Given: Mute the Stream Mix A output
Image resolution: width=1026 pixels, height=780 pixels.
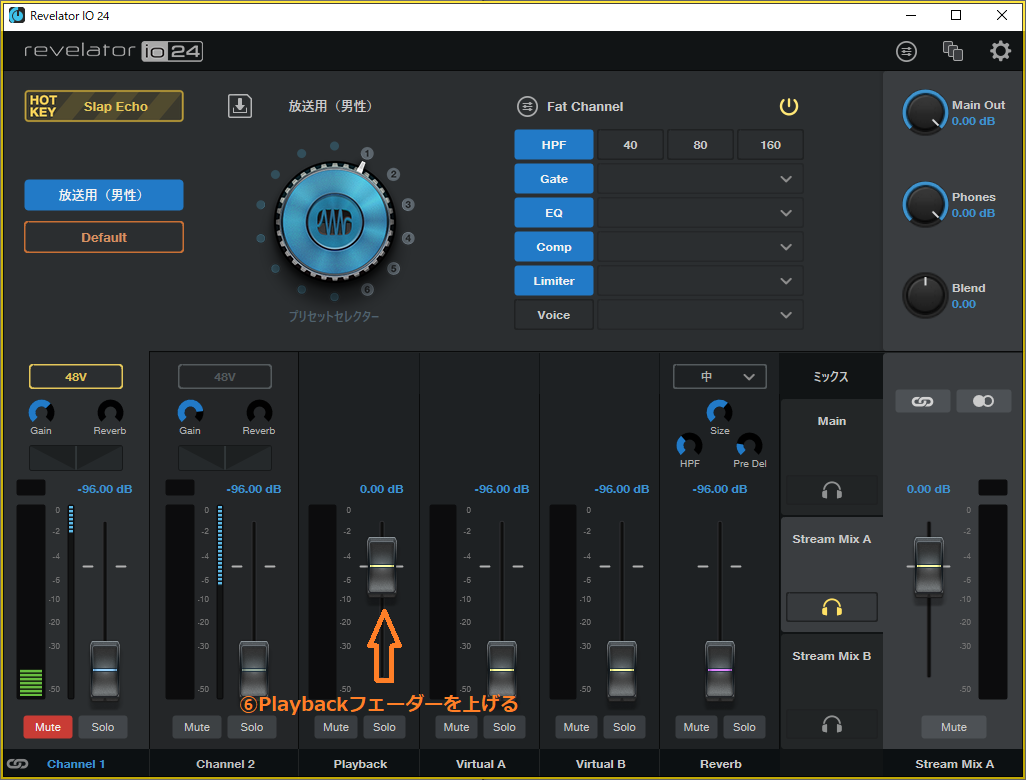Looking at the screenshot, I should (953, 727).
